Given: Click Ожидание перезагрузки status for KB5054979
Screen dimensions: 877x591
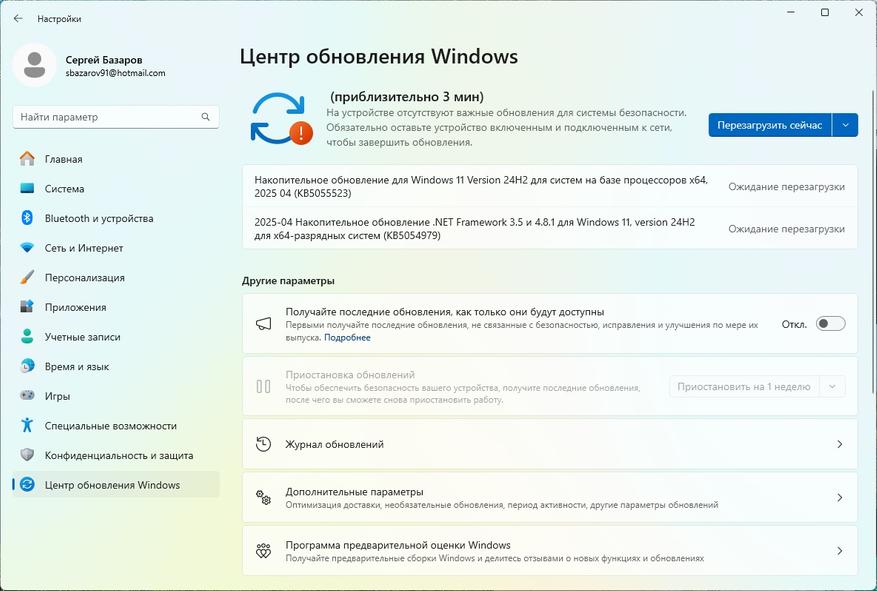Looking at the screenshot, I should coord(786,229).
